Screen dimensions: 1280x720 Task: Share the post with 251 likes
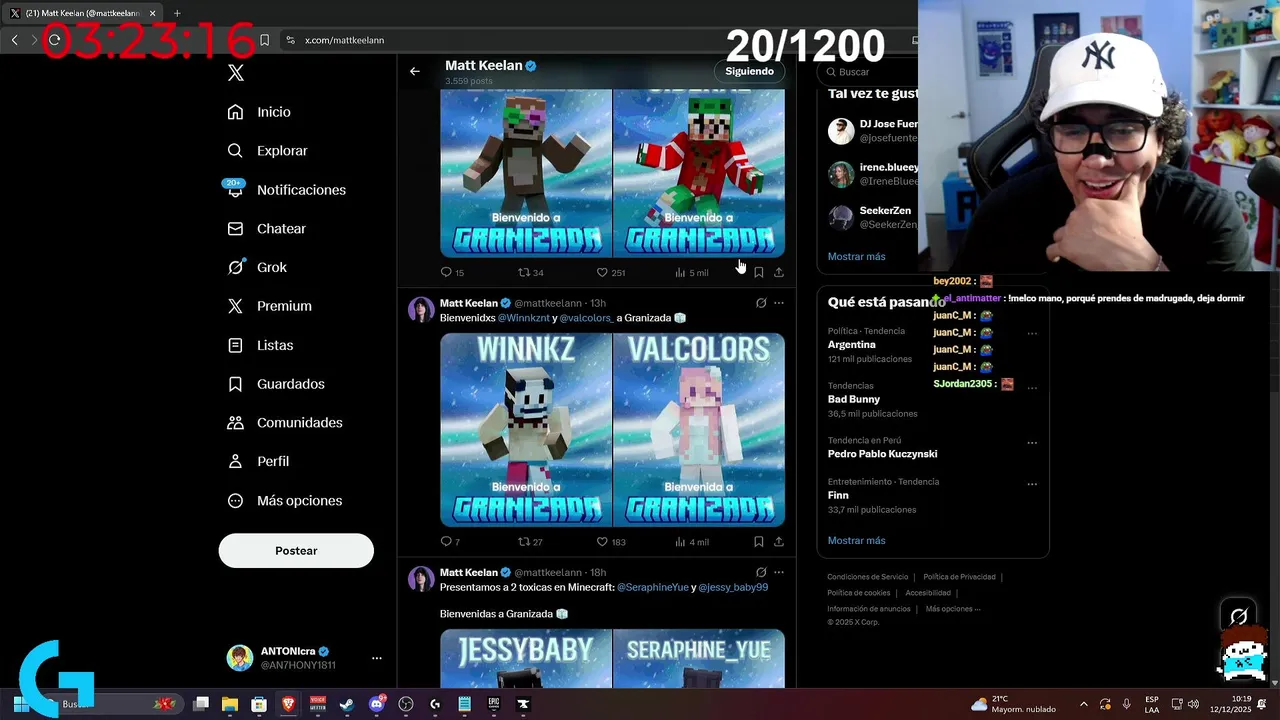[779, 272]
